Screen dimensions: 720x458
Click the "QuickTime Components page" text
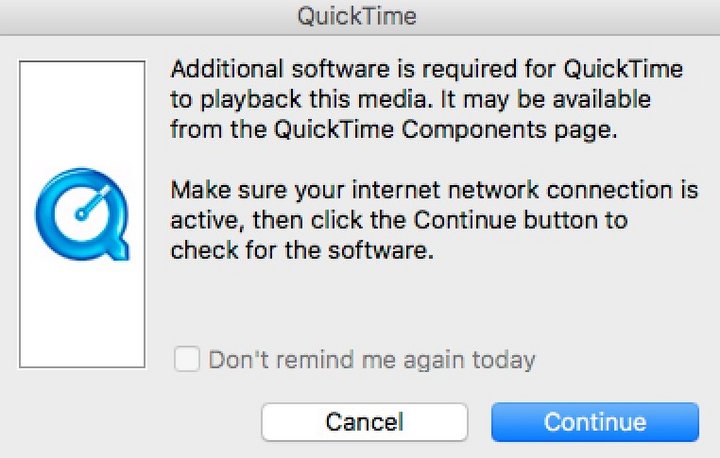446,130
